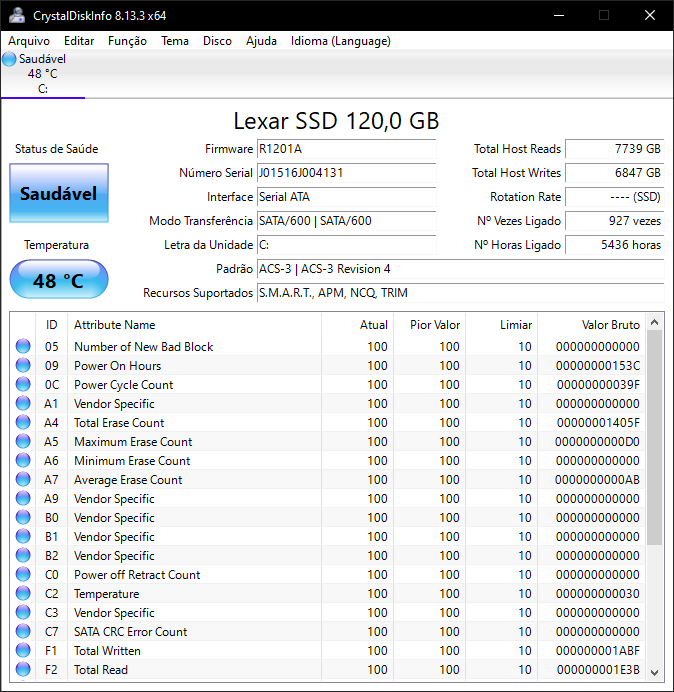Click Total Host Reads value 7739 GB
The height and width of the screenshot is (692, 674).
point(614,149)
